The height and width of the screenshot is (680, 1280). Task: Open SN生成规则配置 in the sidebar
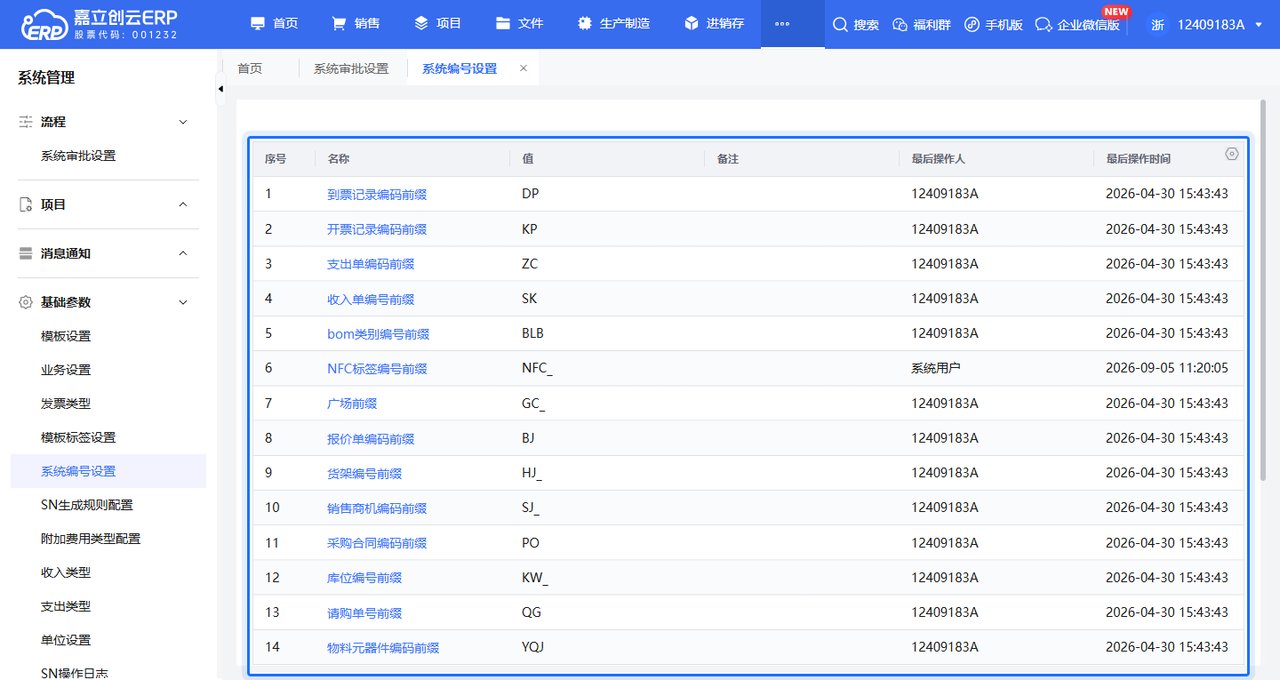[87, 505]
